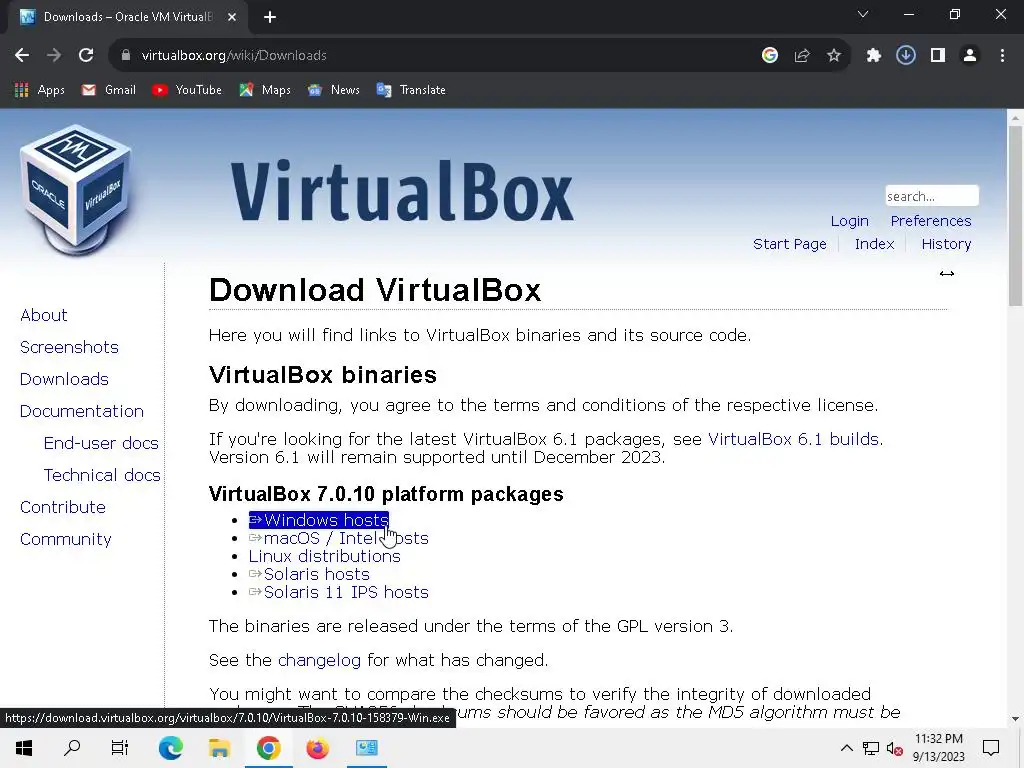Click the site search box
The height and width of the screenshot is (768, 1024).
pyautogui.click(x=932, y=196)
